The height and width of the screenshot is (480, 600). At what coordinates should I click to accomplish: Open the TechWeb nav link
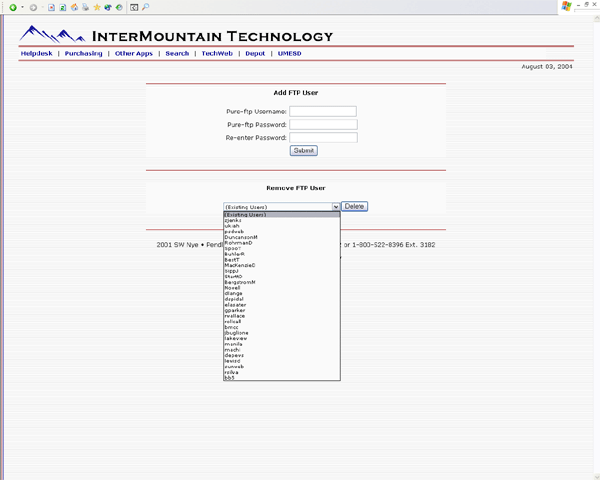tap(217, 54)
